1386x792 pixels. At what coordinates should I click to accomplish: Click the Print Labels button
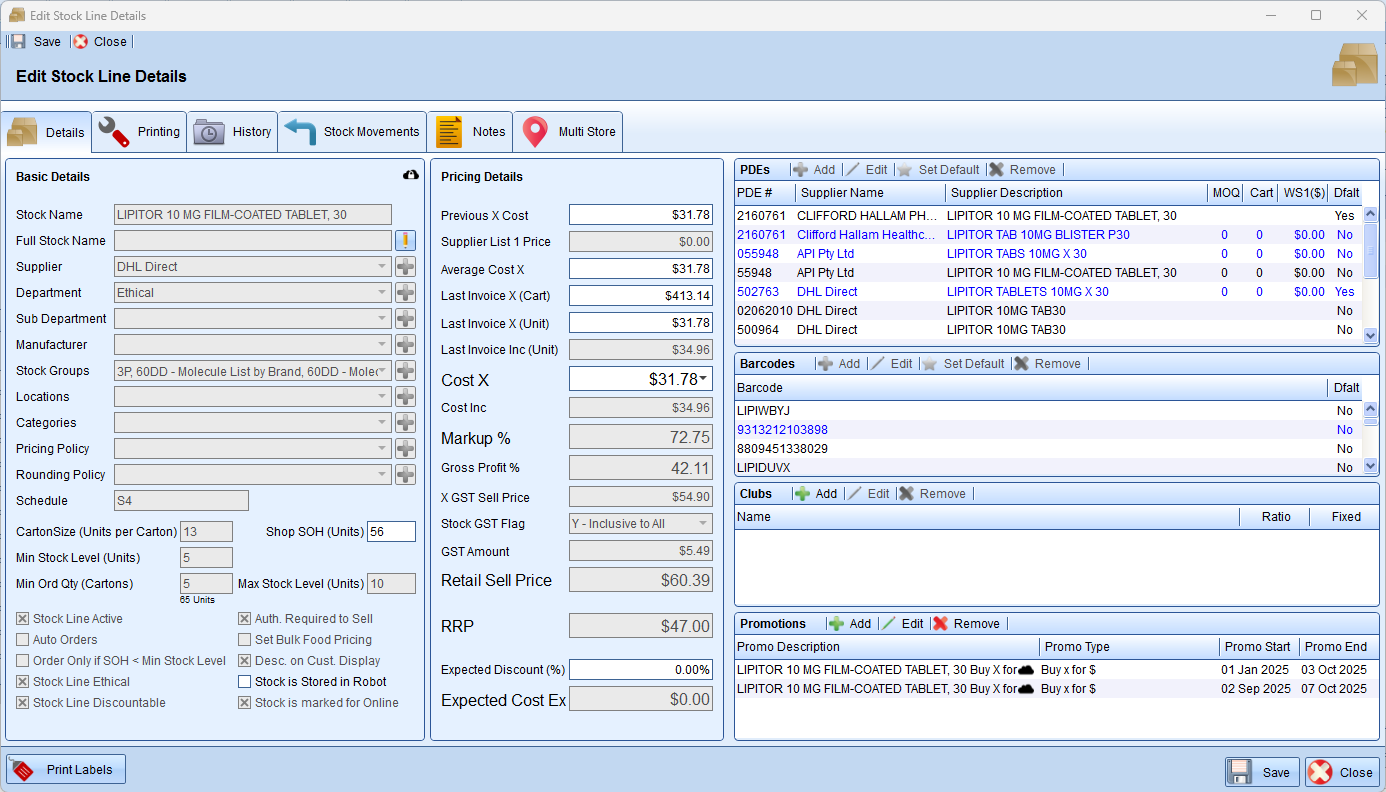tap(66, 770)
